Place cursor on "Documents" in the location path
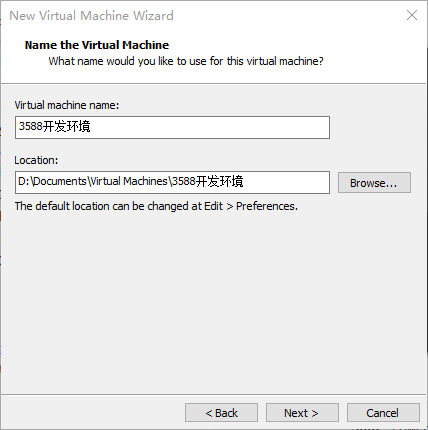This screenshot has height=430, width=428. (60, 181)
